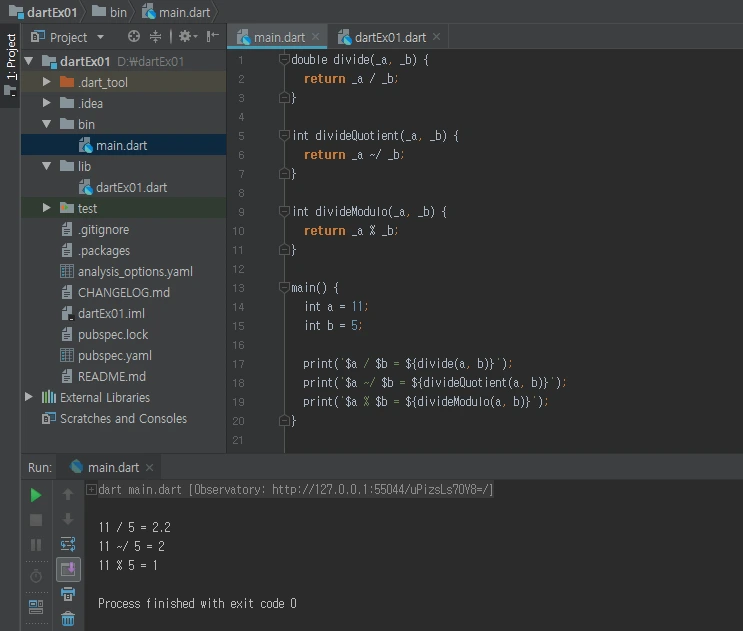Click the restore layout icon in Run panel
The width and height of the screenshot is (743, 631).
(x=36, y=606)
